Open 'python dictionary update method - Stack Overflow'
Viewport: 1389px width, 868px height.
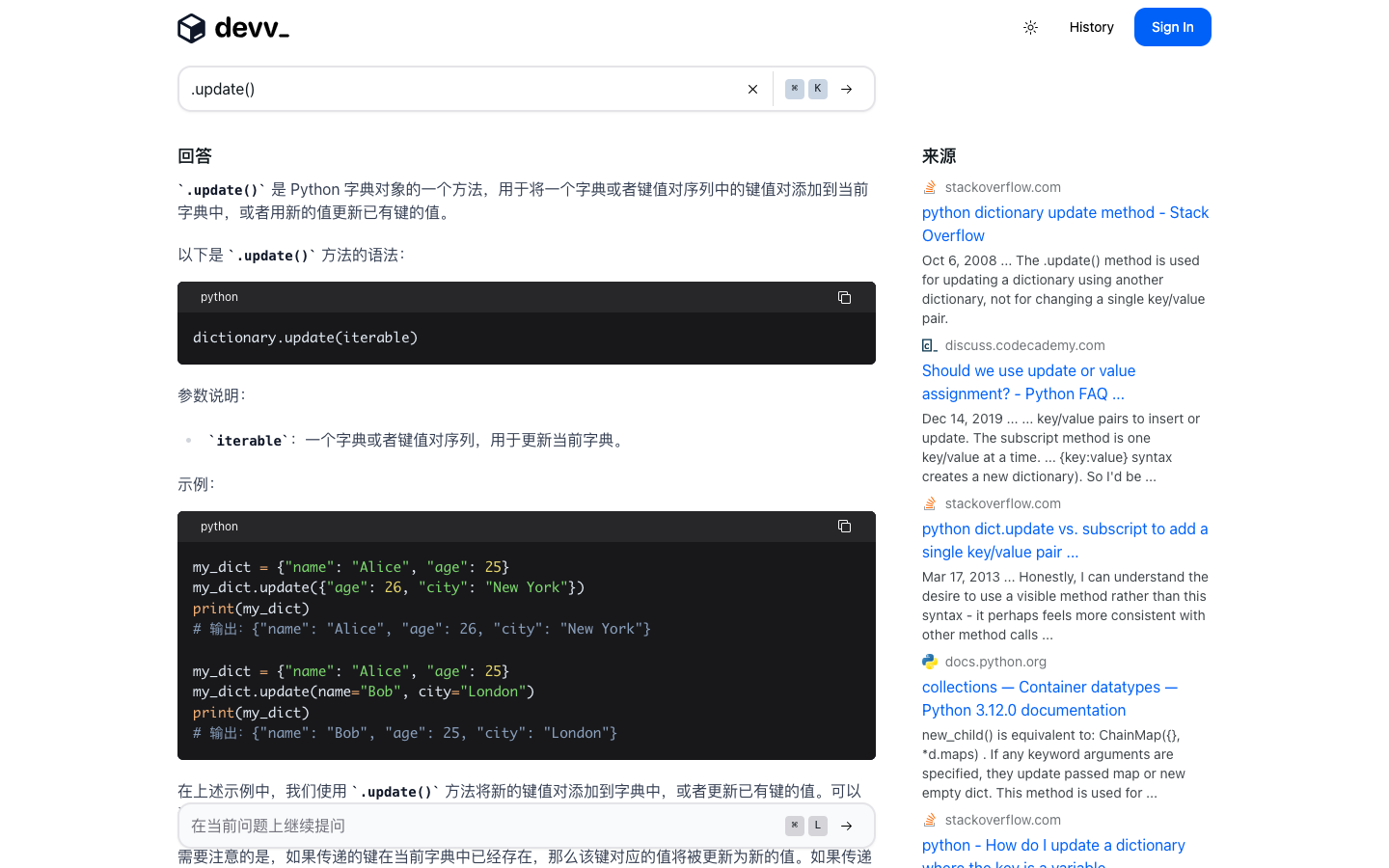point(1065,224)
